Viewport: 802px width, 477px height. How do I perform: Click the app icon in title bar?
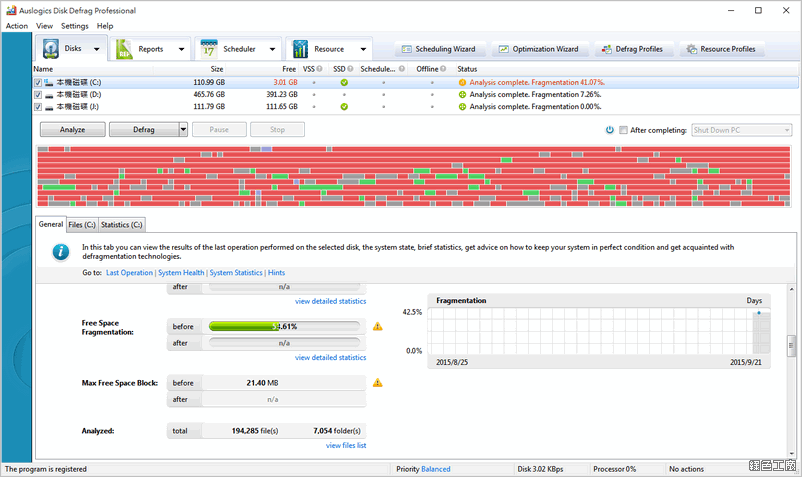pos(11,10)
